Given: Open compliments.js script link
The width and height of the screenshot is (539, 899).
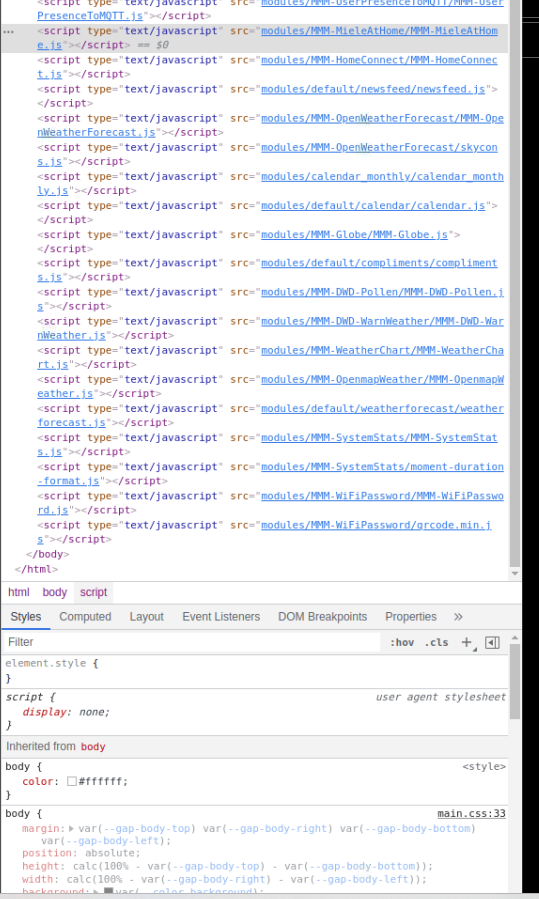Looking at the screenshot, I should (380, 263).
